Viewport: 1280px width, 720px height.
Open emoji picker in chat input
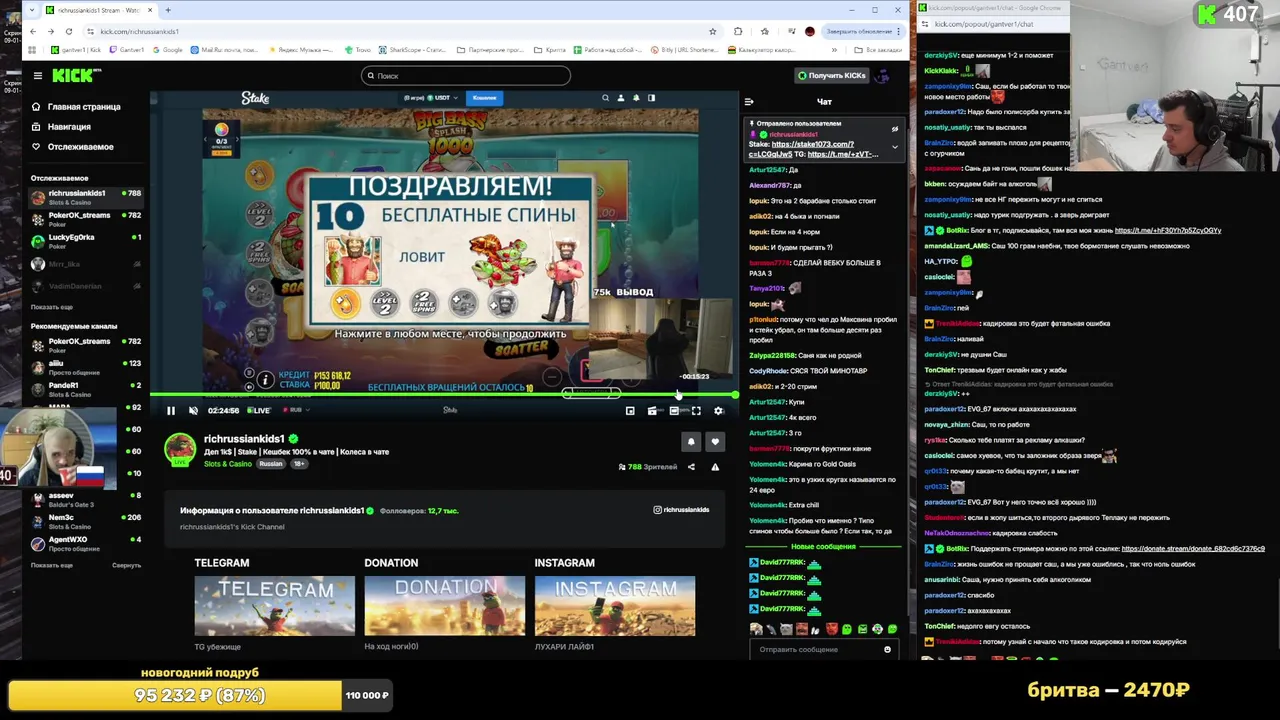(887, 650)
